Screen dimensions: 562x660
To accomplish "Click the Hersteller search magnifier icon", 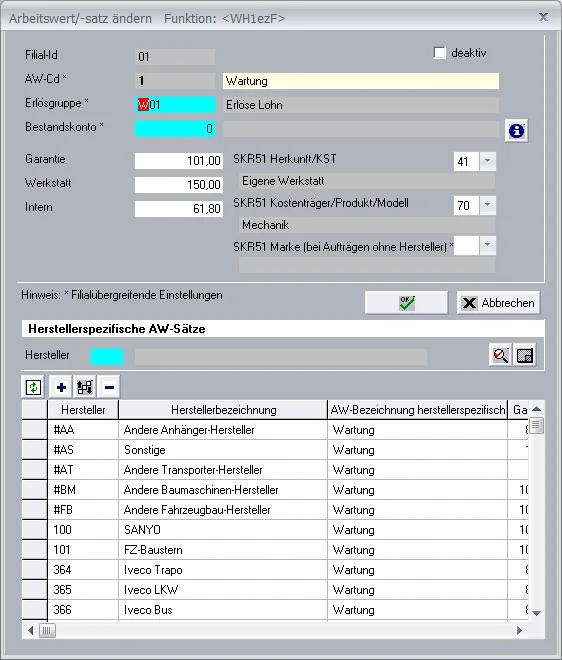I will (501, 355).
